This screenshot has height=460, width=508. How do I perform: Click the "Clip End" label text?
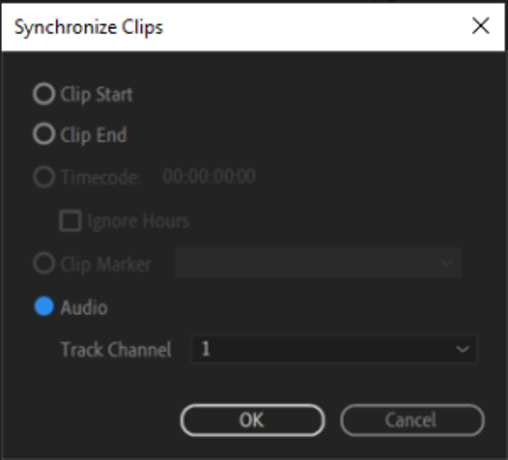coord(94,135)
